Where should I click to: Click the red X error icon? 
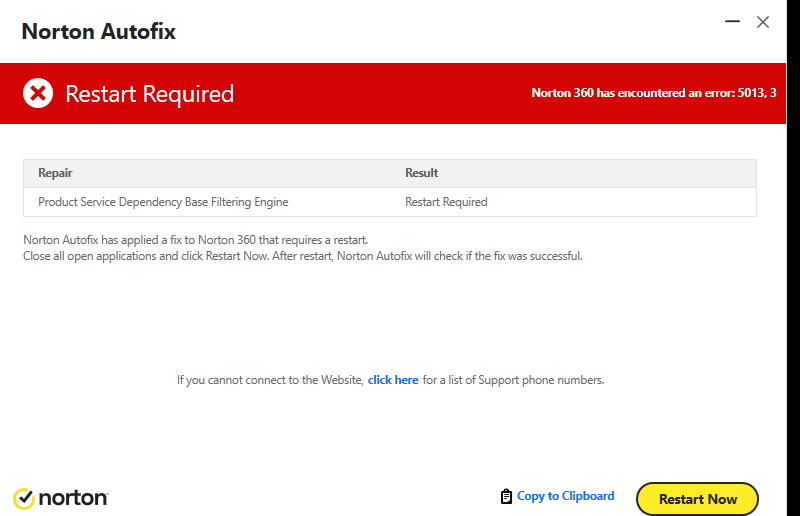(38, 93)
